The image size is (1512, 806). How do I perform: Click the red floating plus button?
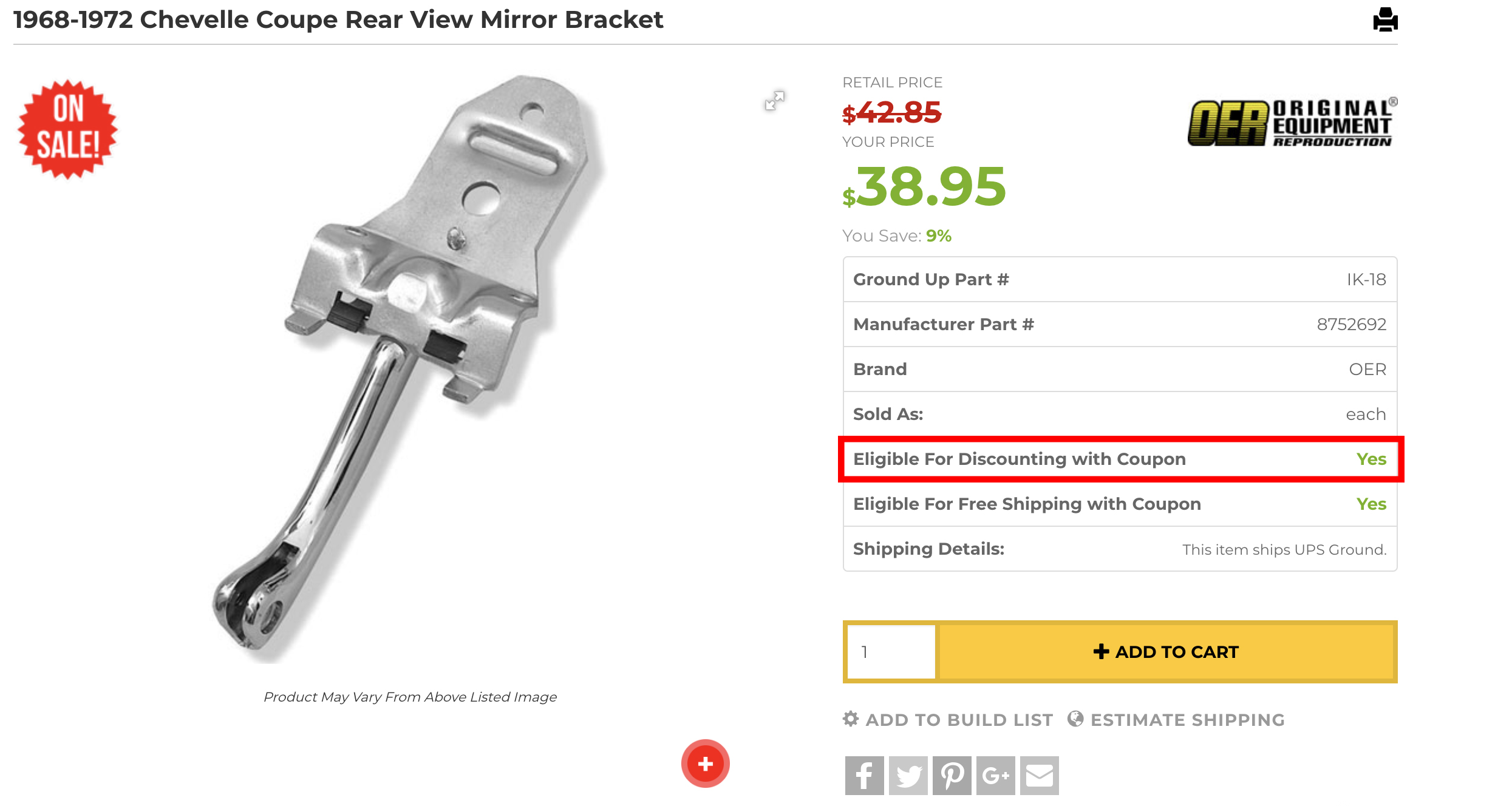[x=705, y=764]
